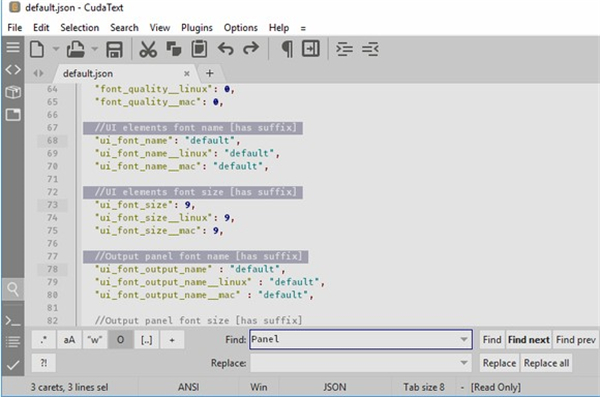This screenshot has width=600, height=397.
Task: Toggle case sensitive aA option
Action: click(69, 340)
